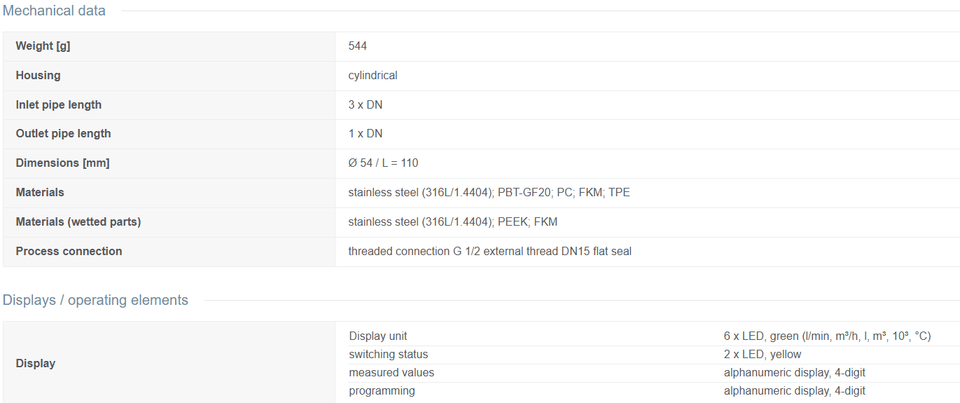Select the Dimensions [mm] label
The image size is (960, 403).
coord(62,163)
